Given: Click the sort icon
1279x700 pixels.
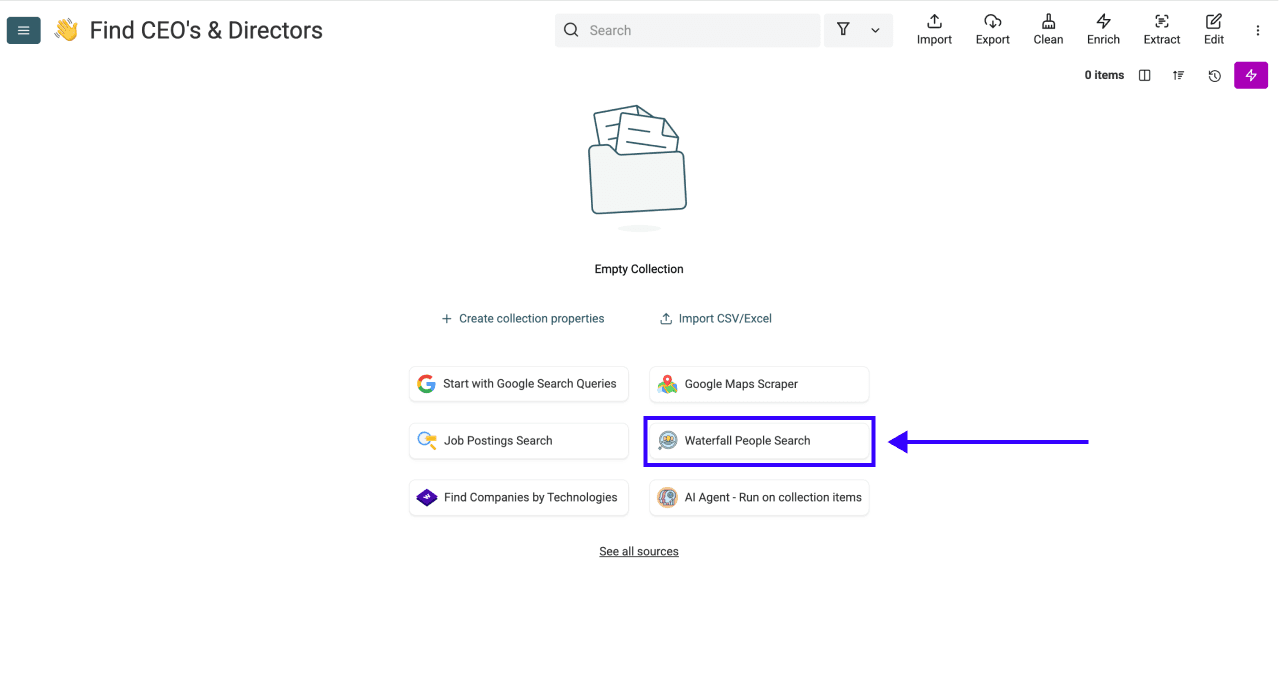Looking at the screenshot, I should (x=1178, y=75).
